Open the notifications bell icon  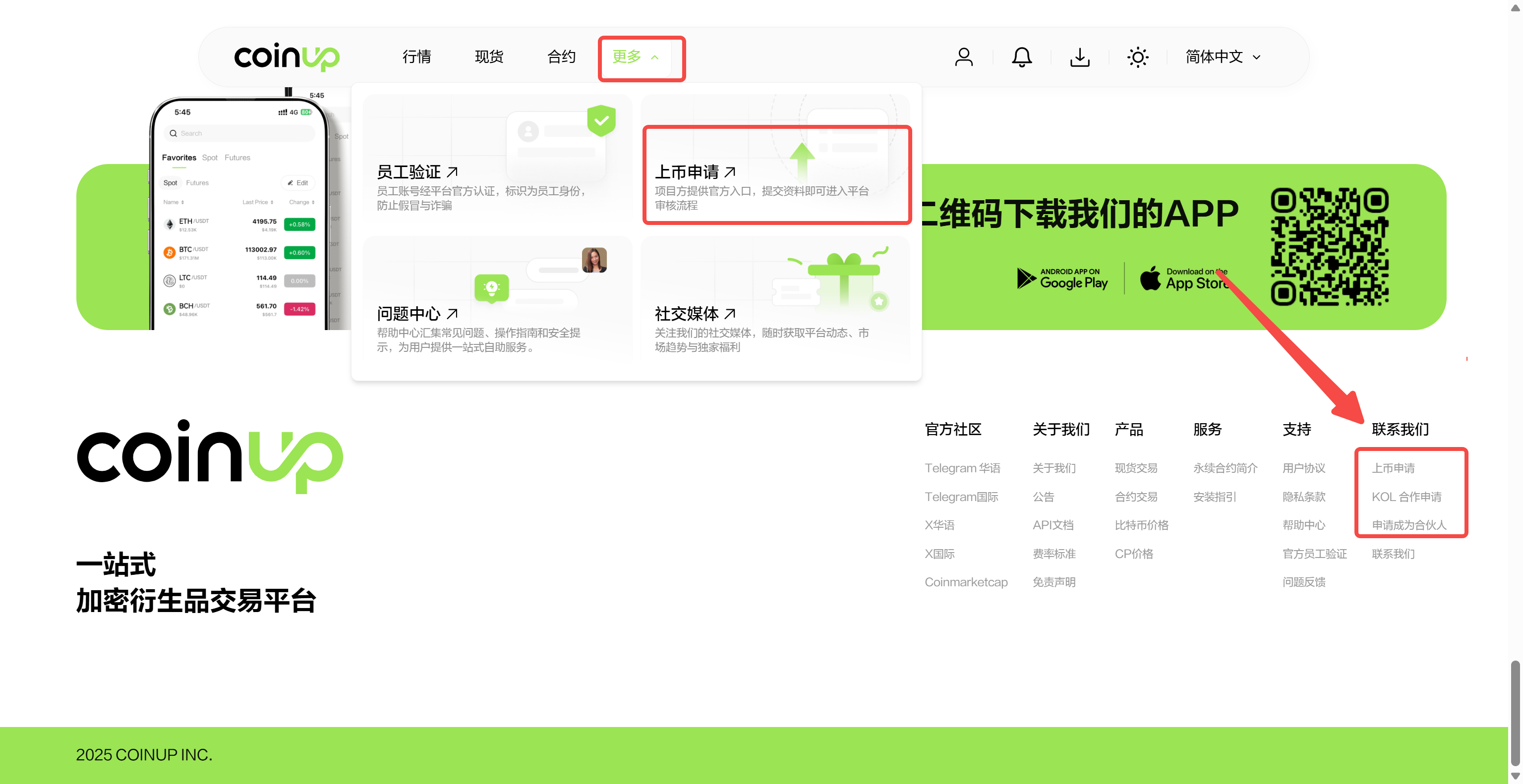click(x=1022, y=57)
